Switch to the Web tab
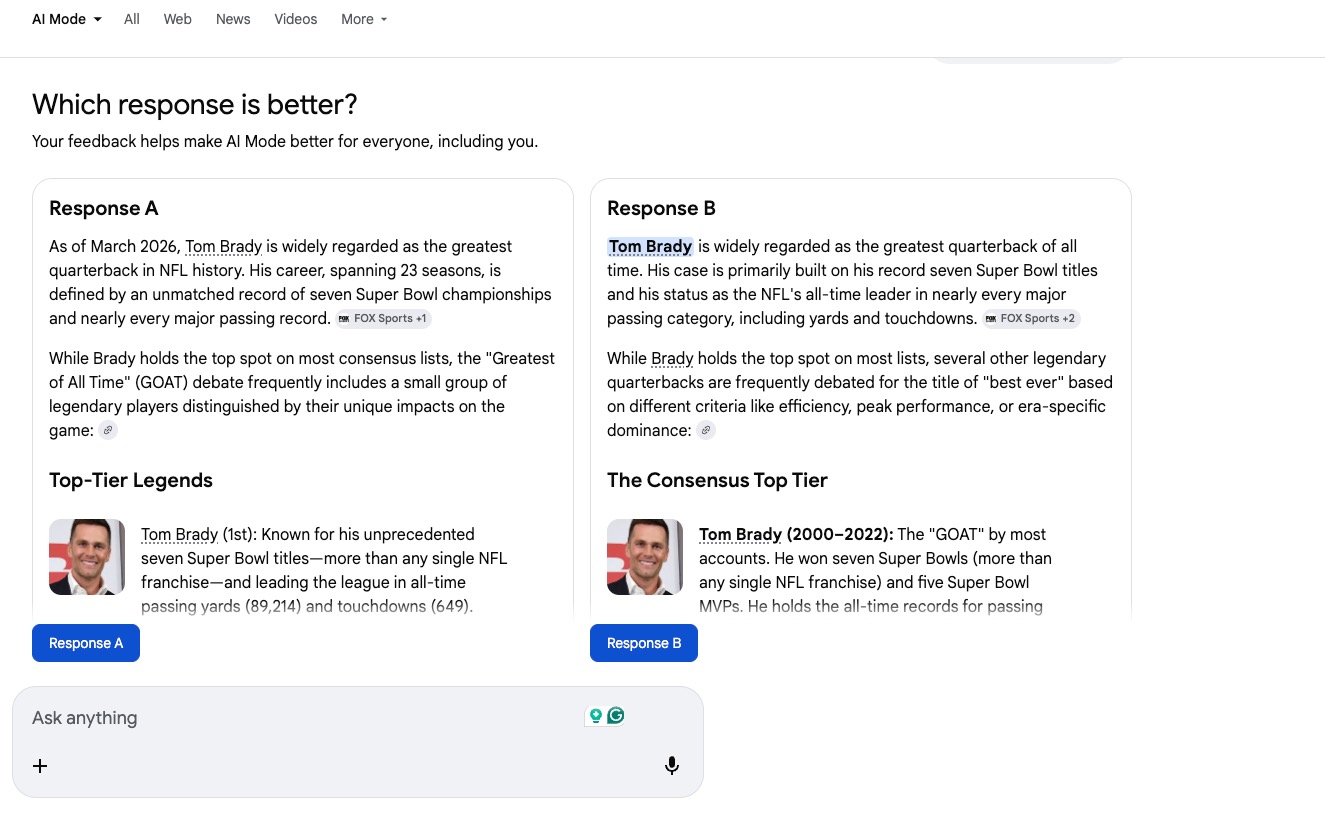The height and width of the screenshot is (820, 1325). (x=177, y=19)
